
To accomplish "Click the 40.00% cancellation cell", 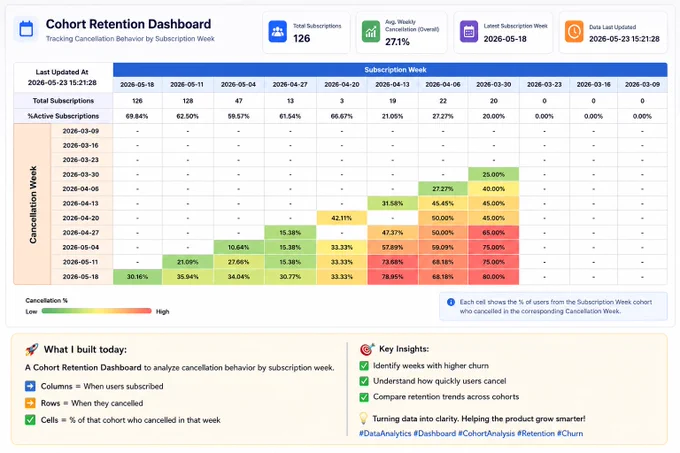I will pyautogui.click(x=494, y=189).
